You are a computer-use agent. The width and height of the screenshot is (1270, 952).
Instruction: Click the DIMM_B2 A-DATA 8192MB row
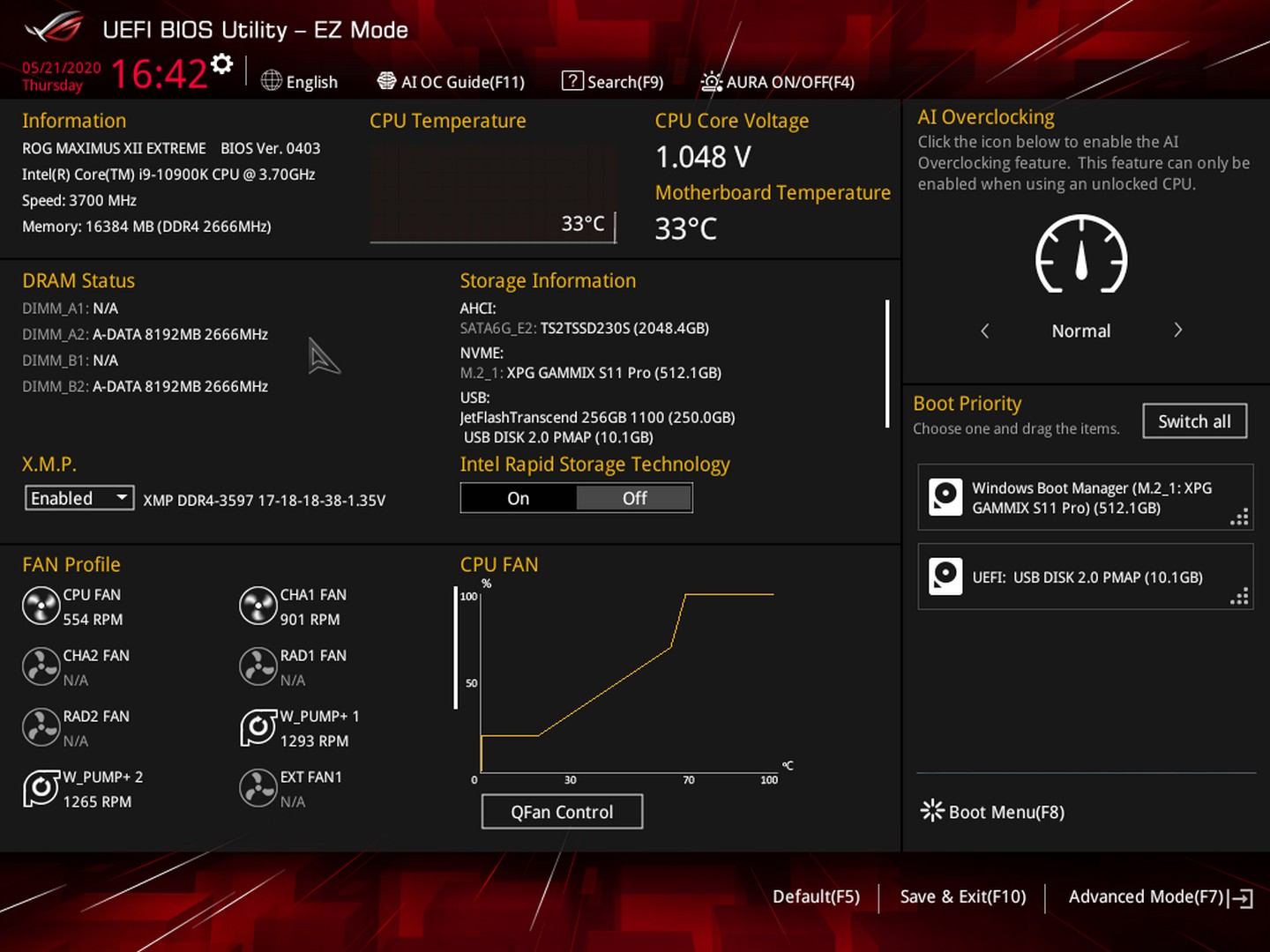[146, 386]
